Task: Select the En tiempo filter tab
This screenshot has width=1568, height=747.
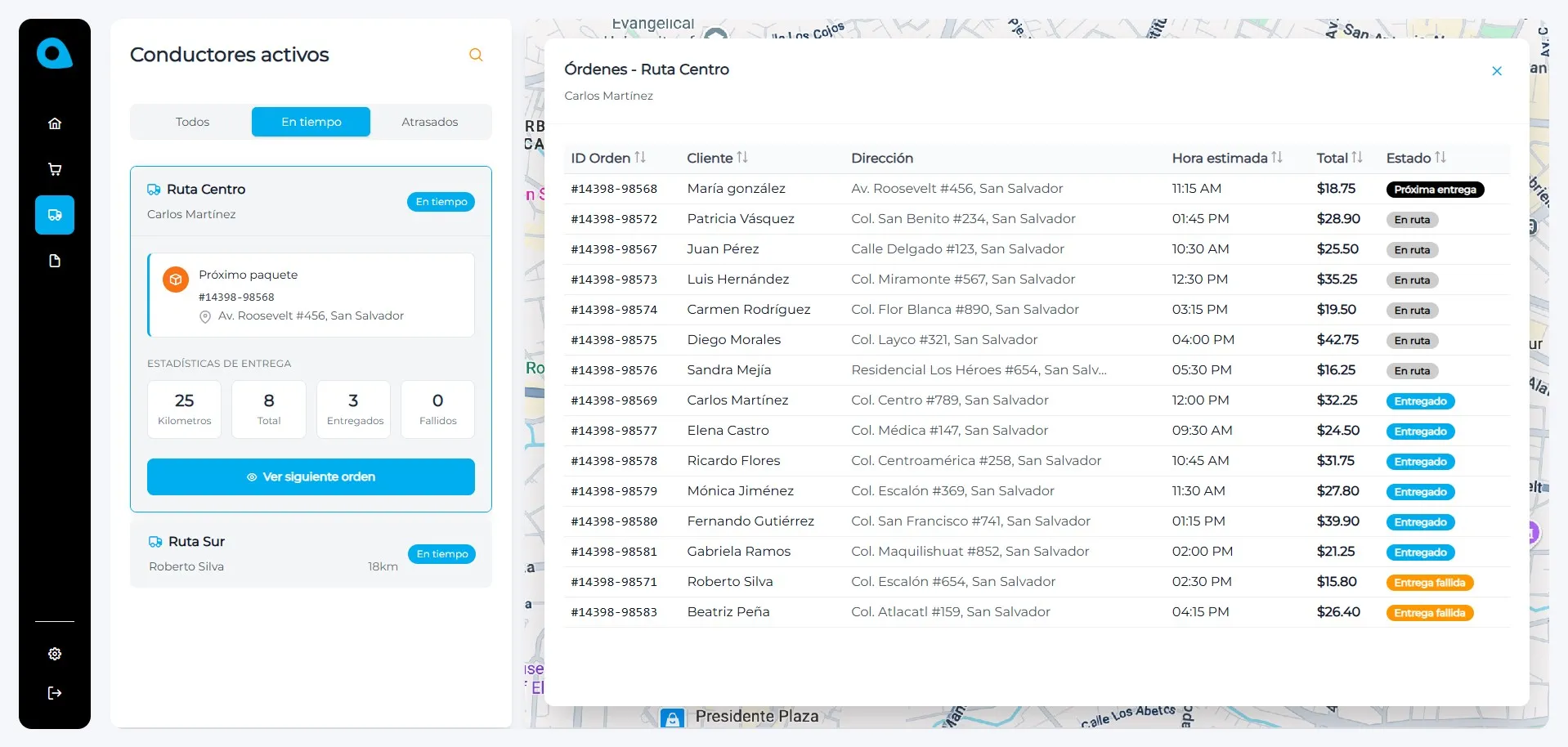Action: click(311, 122)
